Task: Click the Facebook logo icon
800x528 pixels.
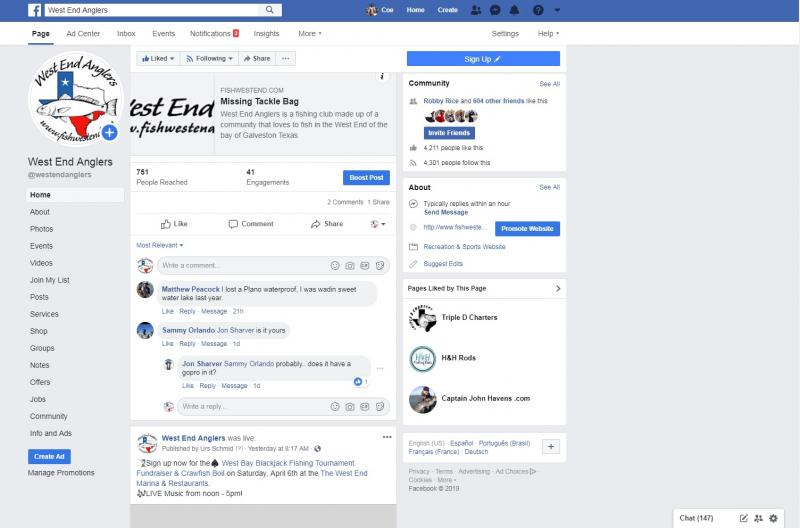Action: [35, 10]
